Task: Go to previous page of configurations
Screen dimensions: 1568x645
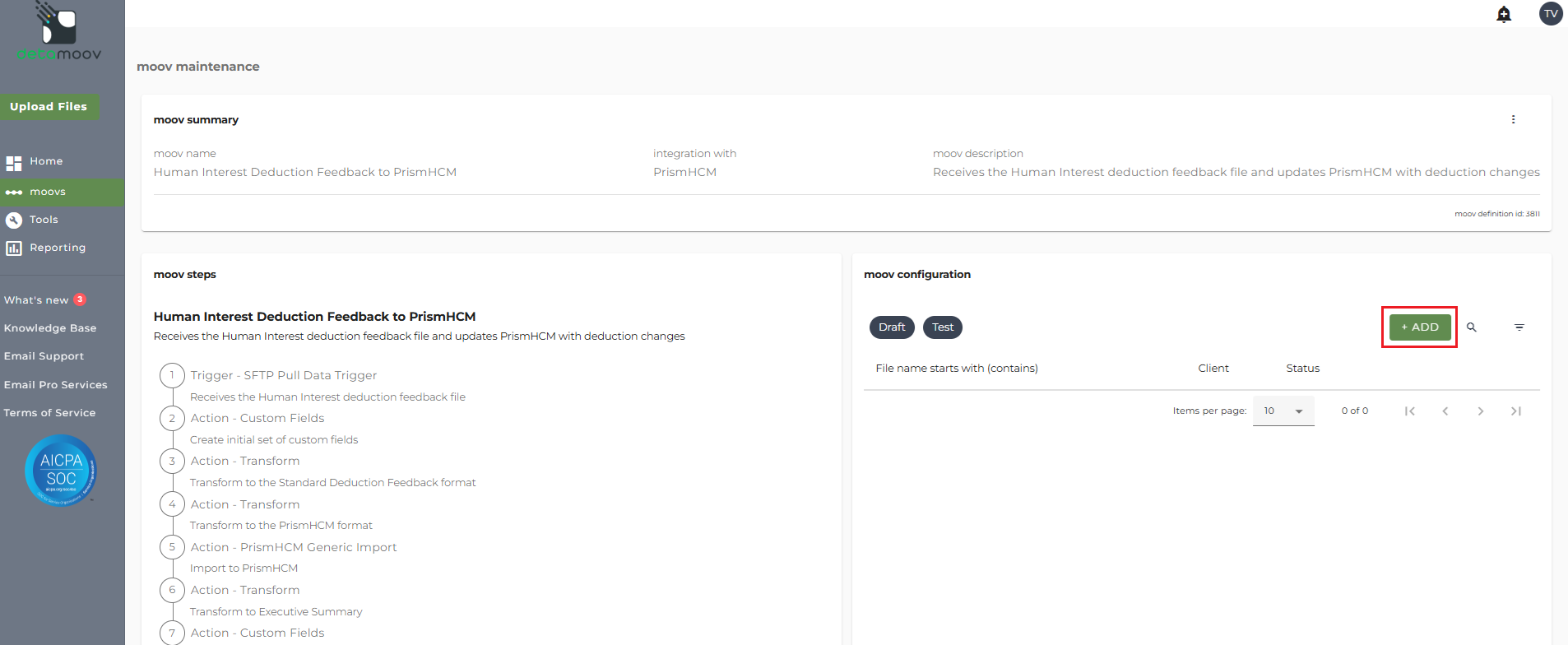Action: [x=1445, y=411]
